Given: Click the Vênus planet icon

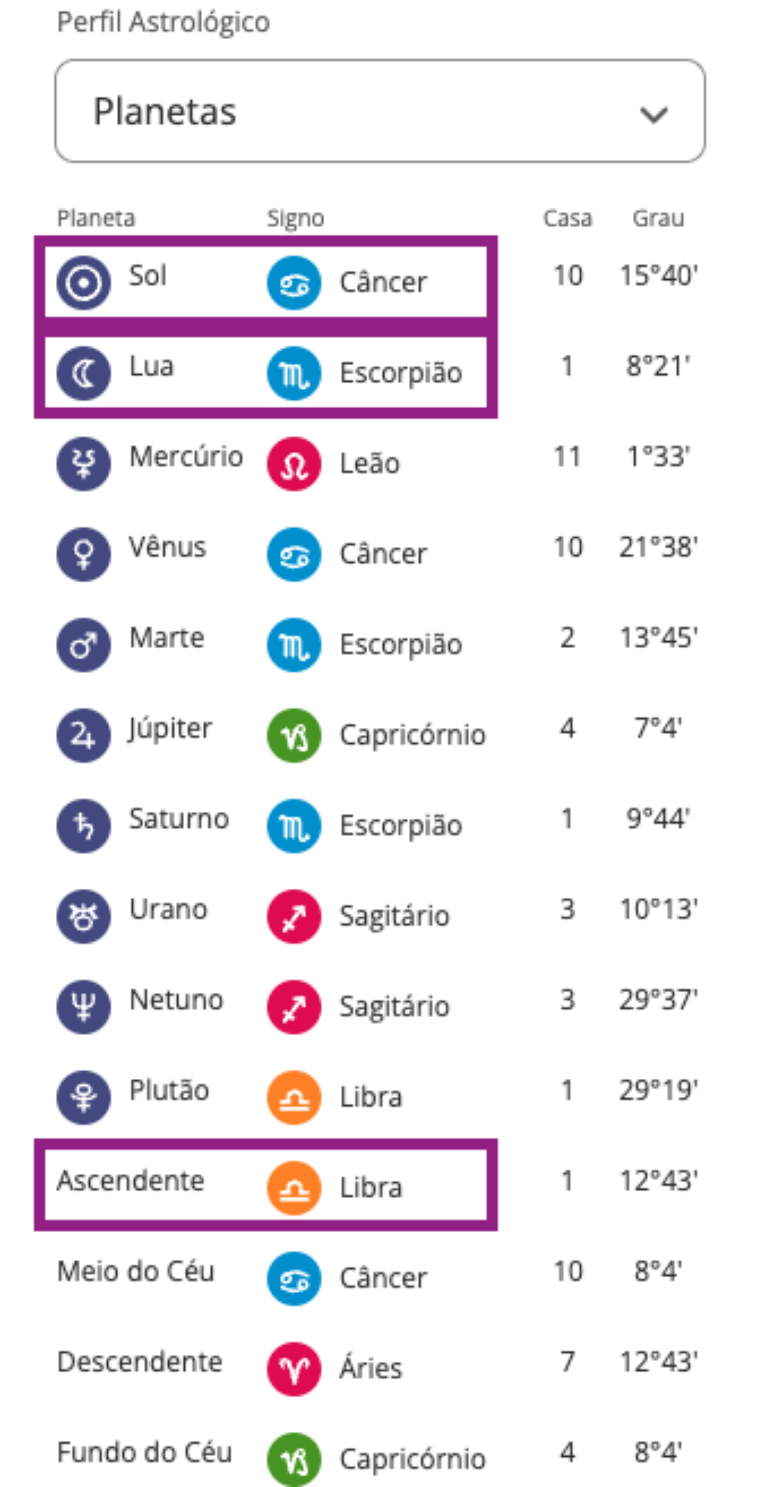Looking at the screenshot, I should 84,555.
